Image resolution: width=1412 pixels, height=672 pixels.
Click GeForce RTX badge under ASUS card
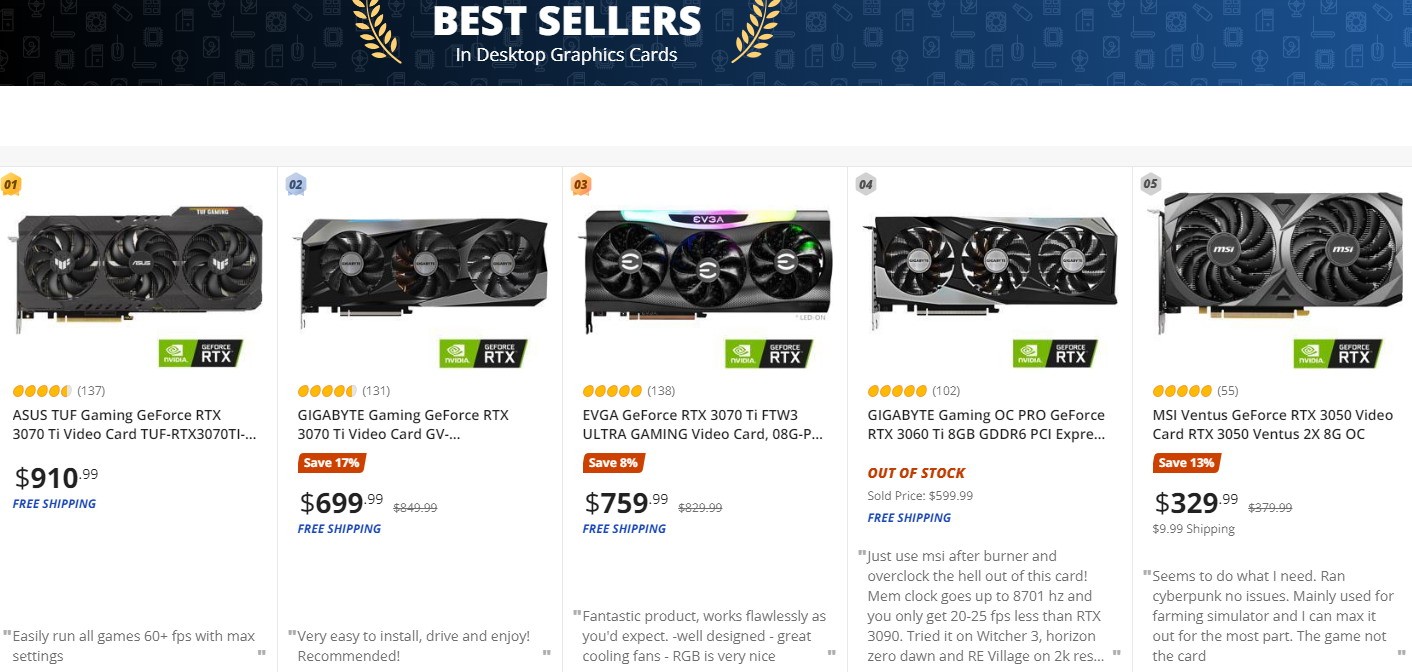[201, 354]
